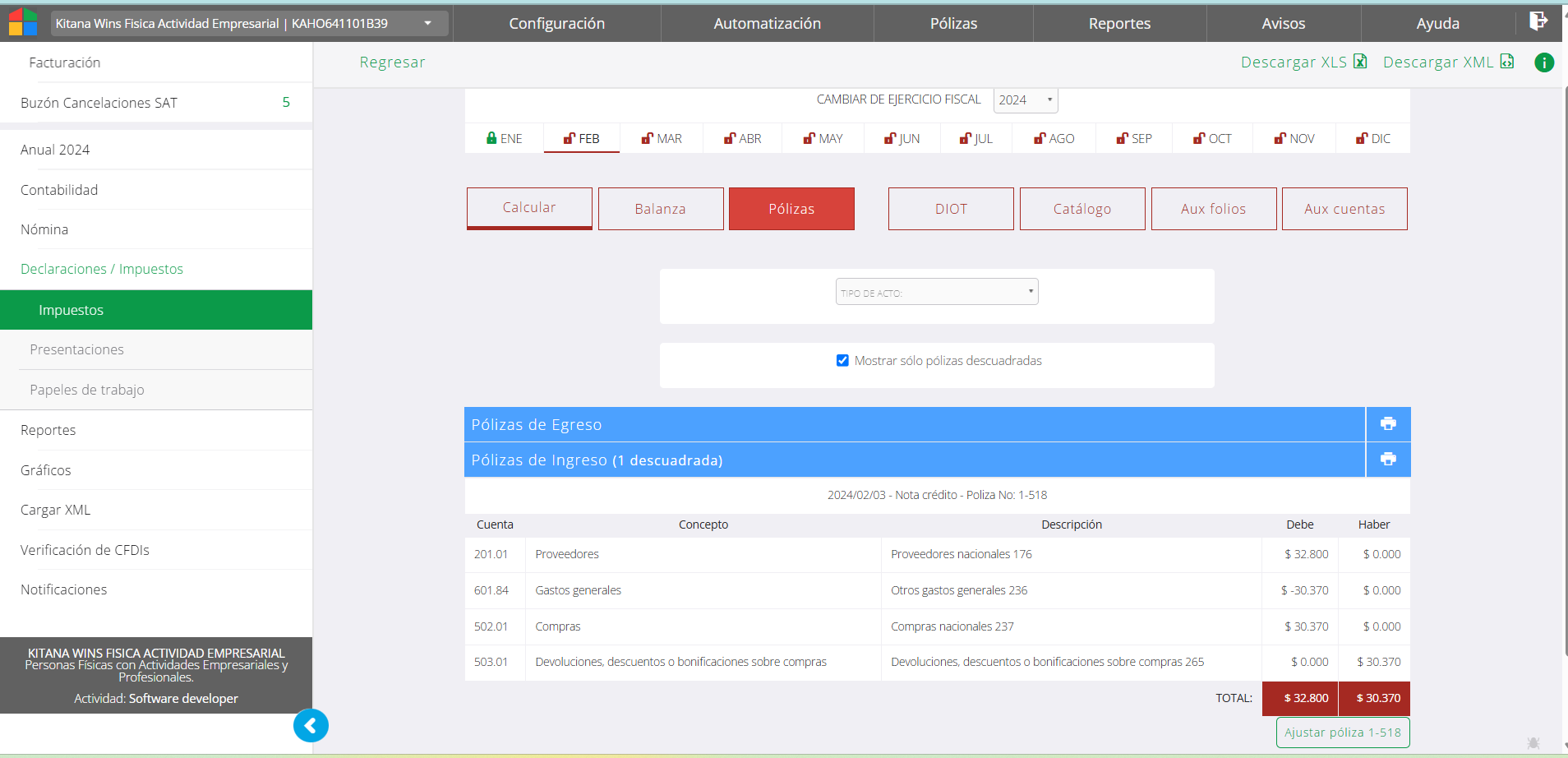
Task: Click the bug icon at bottom right
Action: [x=1533, y=742]
